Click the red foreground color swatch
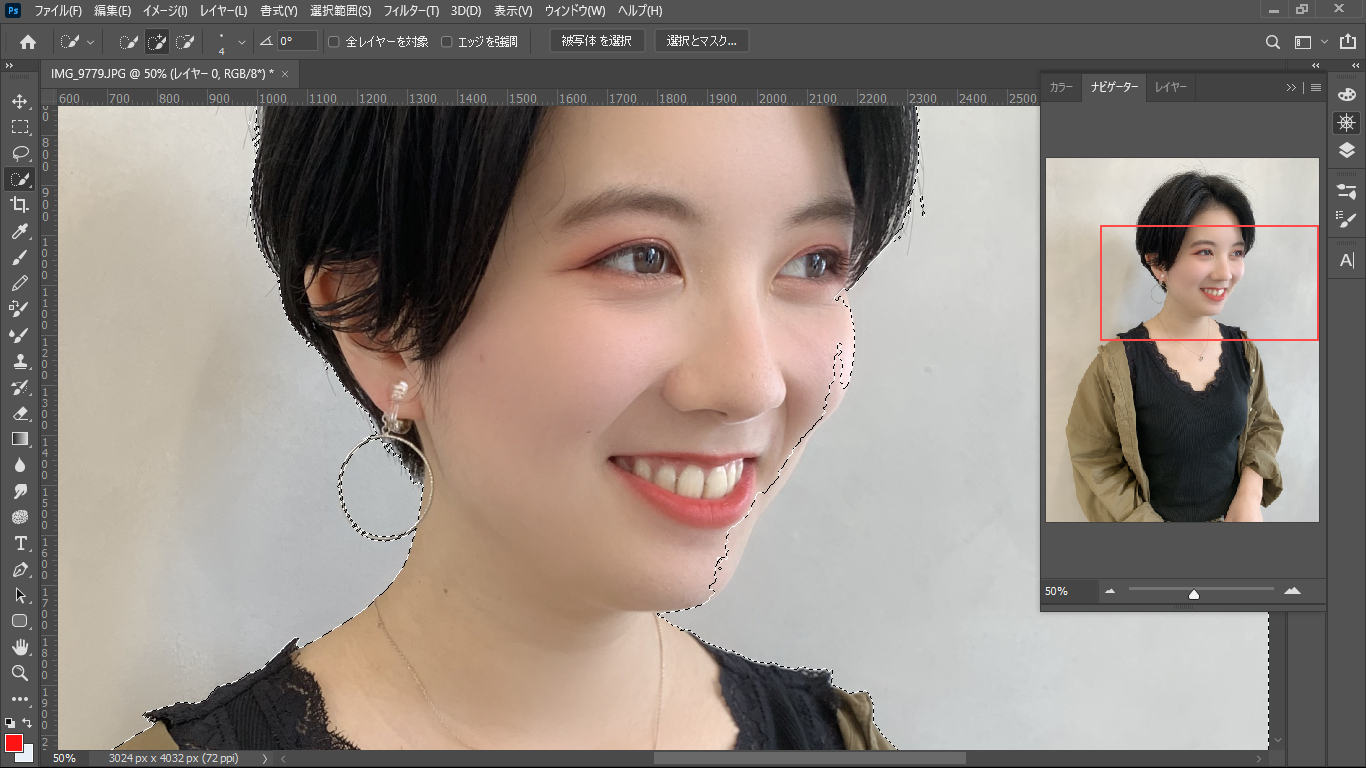 (x=13, y=743)
